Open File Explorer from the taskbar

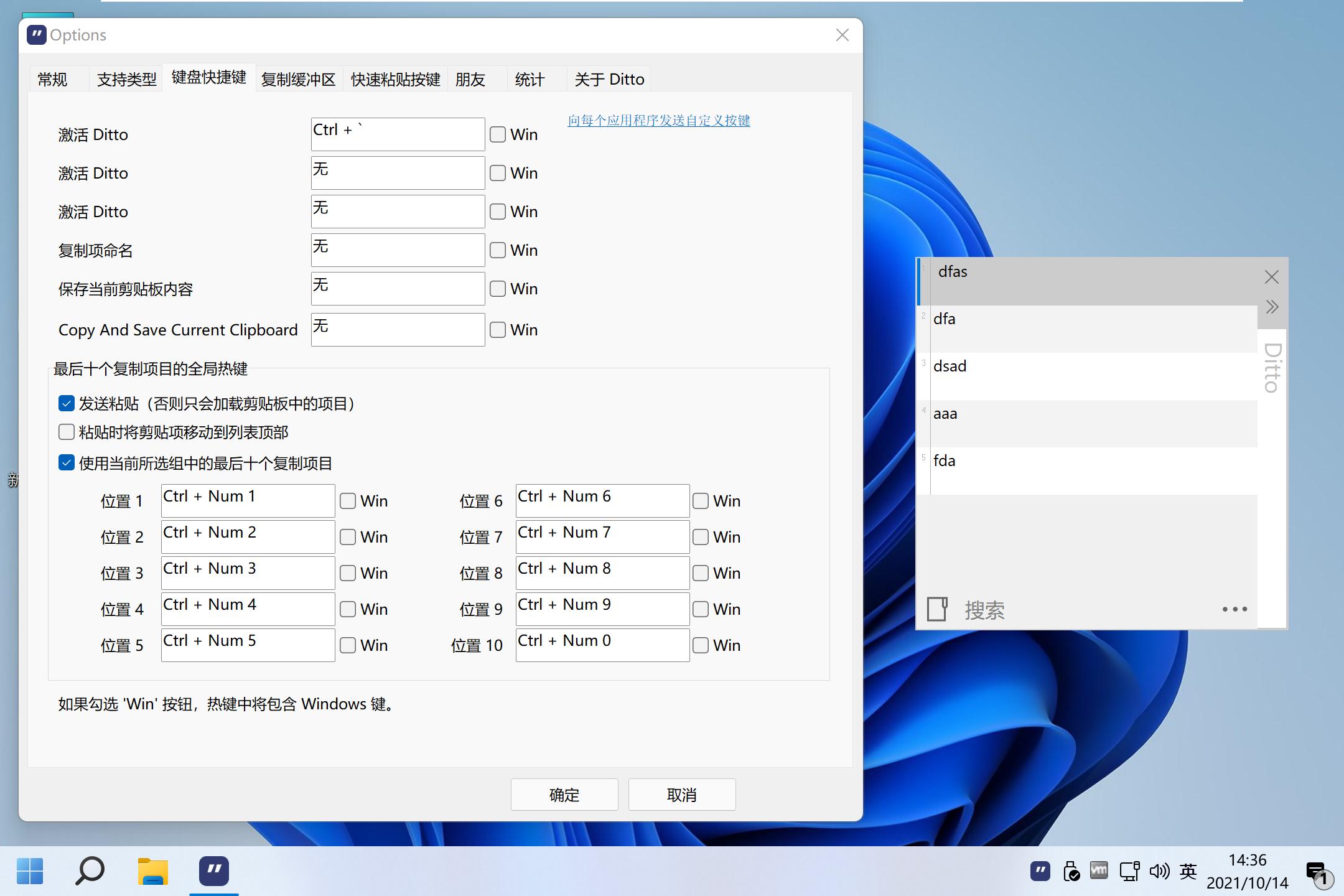pyautogui.click(x=152, y=871)
